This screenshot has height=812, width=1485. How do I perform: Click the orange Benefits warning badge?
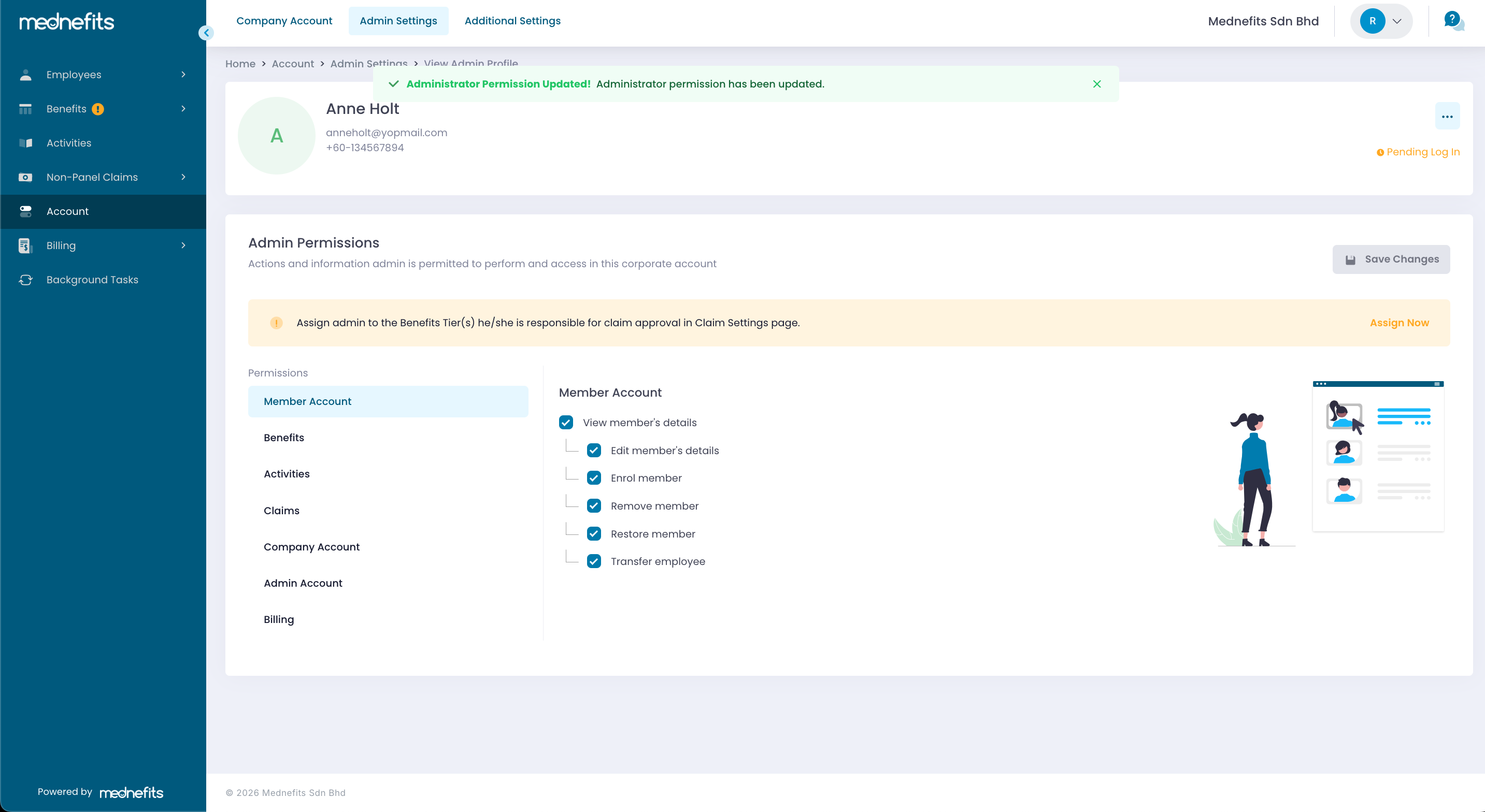[98, 109]
